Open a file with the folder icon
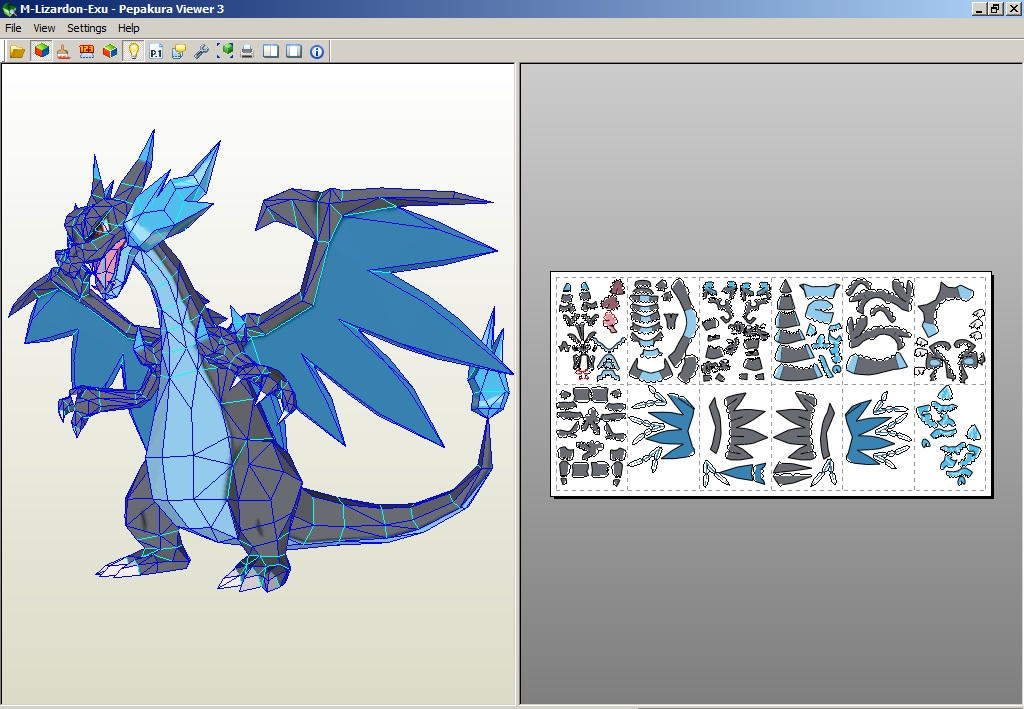 tap(18, 51)
